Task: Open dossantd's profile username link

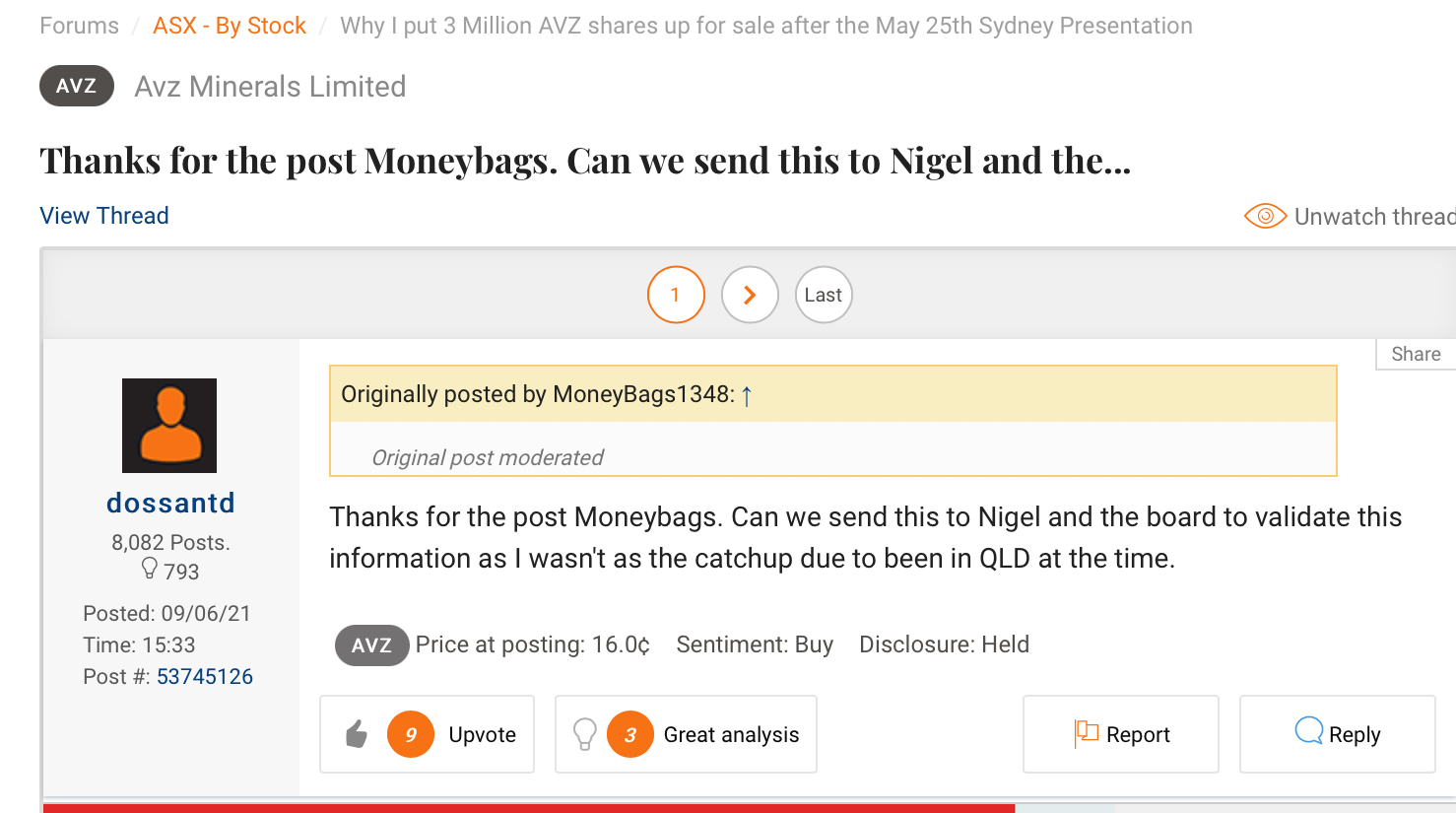Action: [x=170, y=503]
